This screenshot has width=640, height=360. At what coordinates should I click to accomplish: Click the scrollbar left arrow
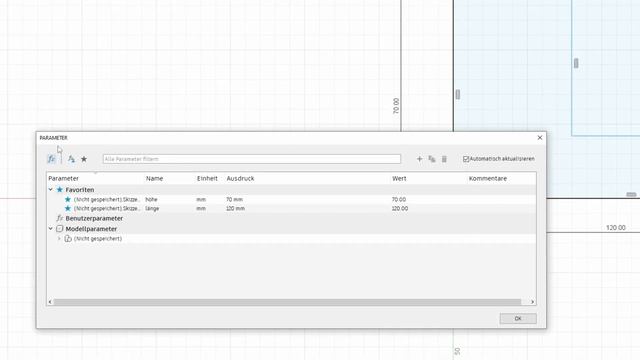(x=50, y=302)
